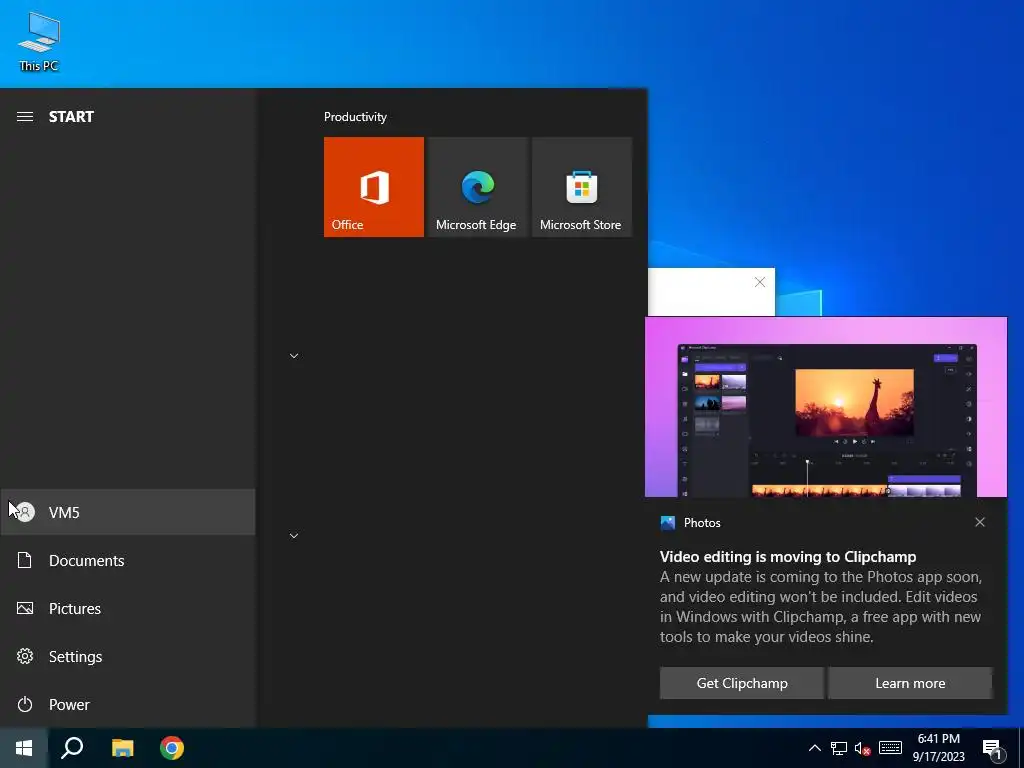Open This PC desktop icon
Image resolution: width=1024 pixels, height=768 pixels.
pyautogui.click(x=39, y=42)
